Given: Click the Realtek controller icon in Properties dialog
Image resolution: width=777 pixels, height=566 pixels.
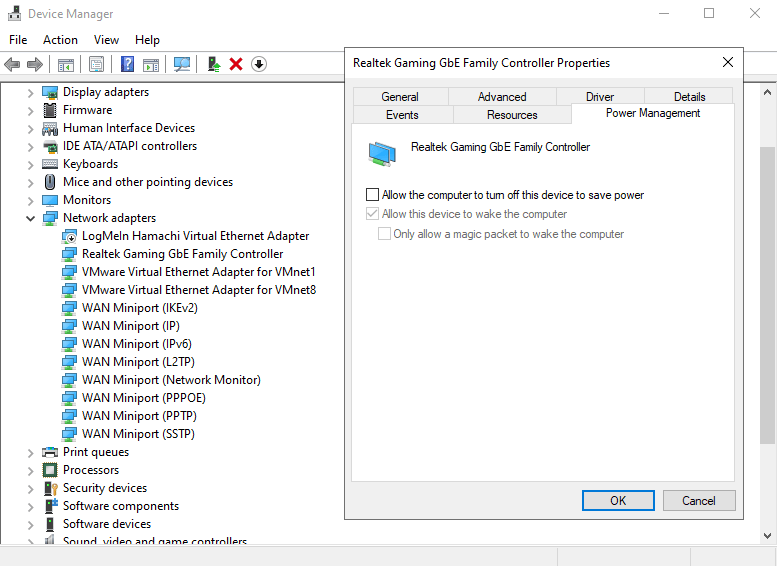Looking at the screenshot, I should tap(382, 154).
